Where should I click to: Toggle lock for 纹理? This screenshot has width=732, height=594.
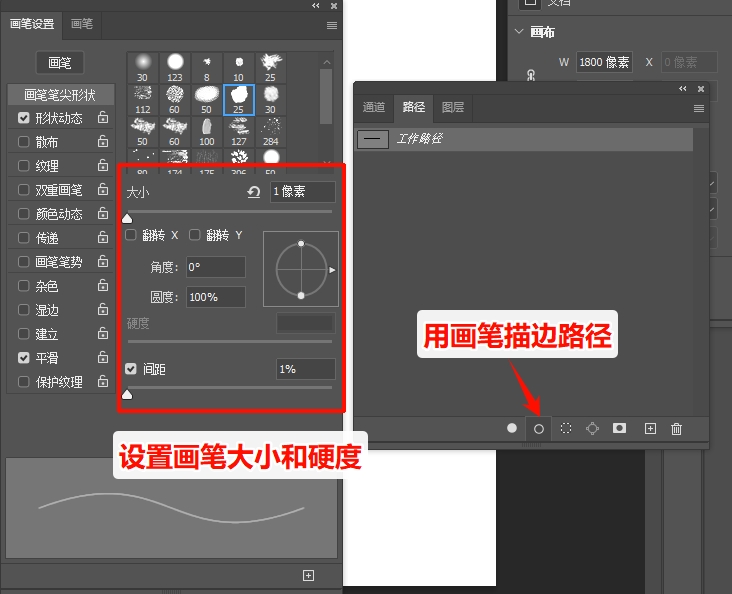(x=103, y=165)
